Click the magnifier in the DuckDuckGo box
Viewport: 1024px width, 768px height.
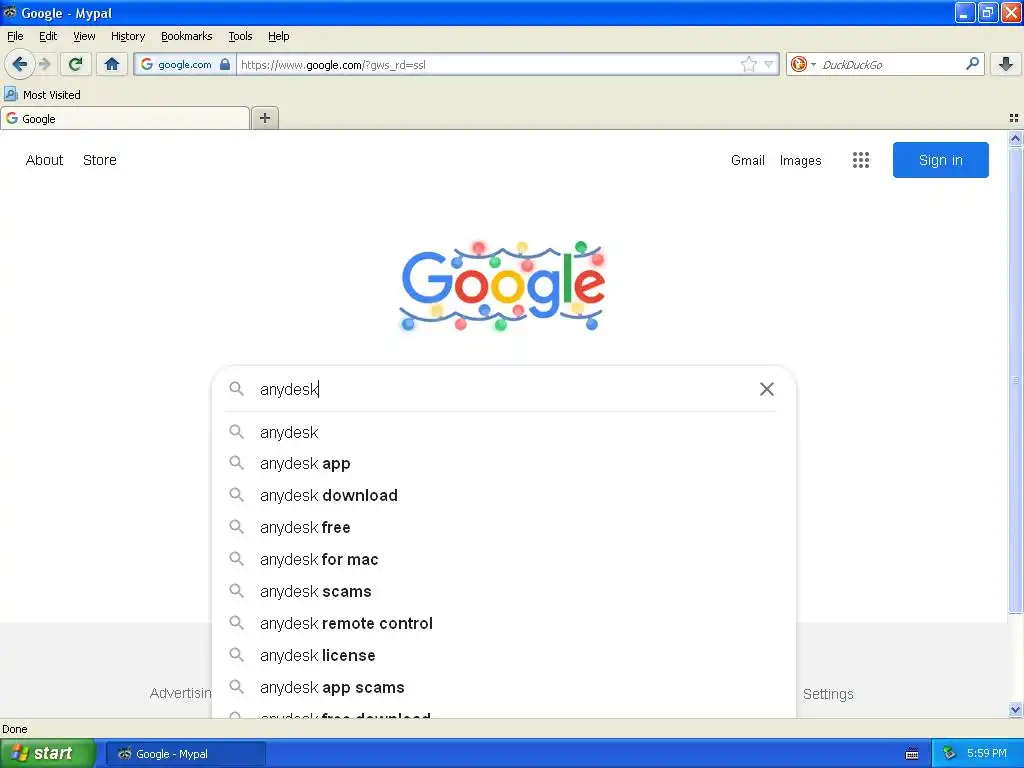point(972,64)
